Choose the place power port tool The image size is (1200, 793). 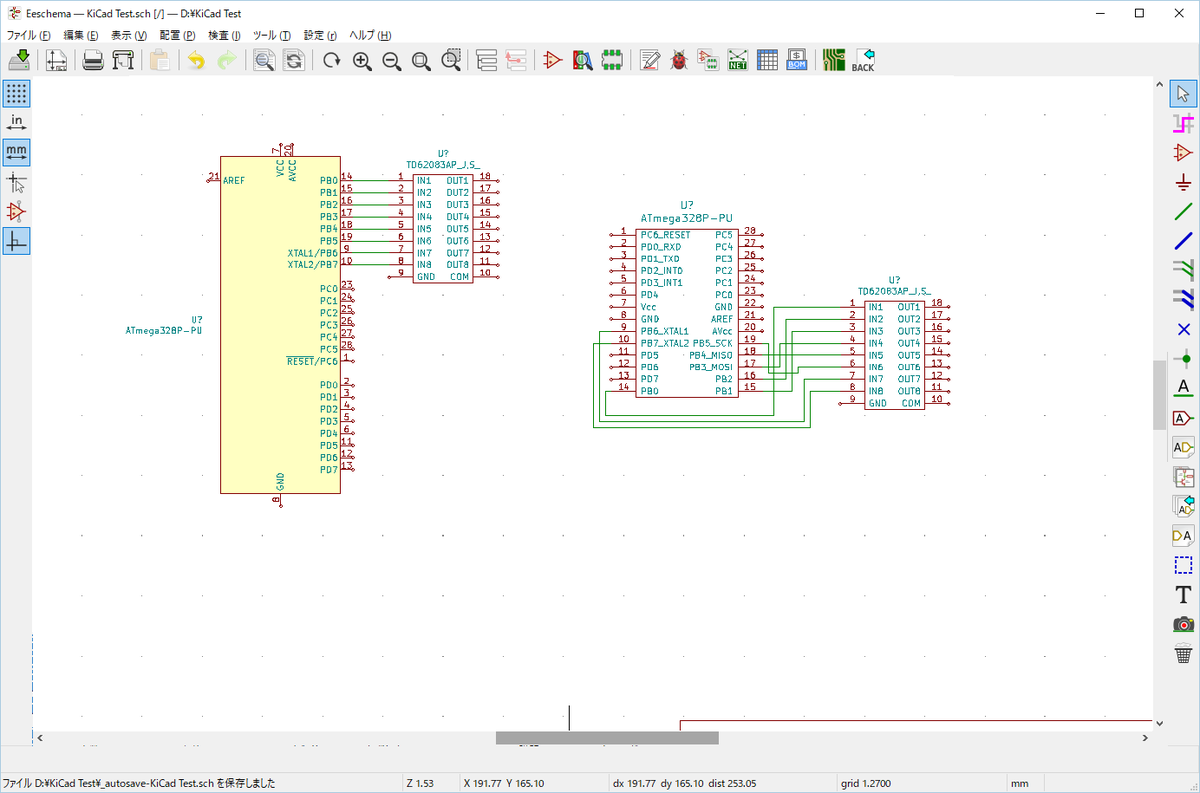click(x=1184, y=182)
